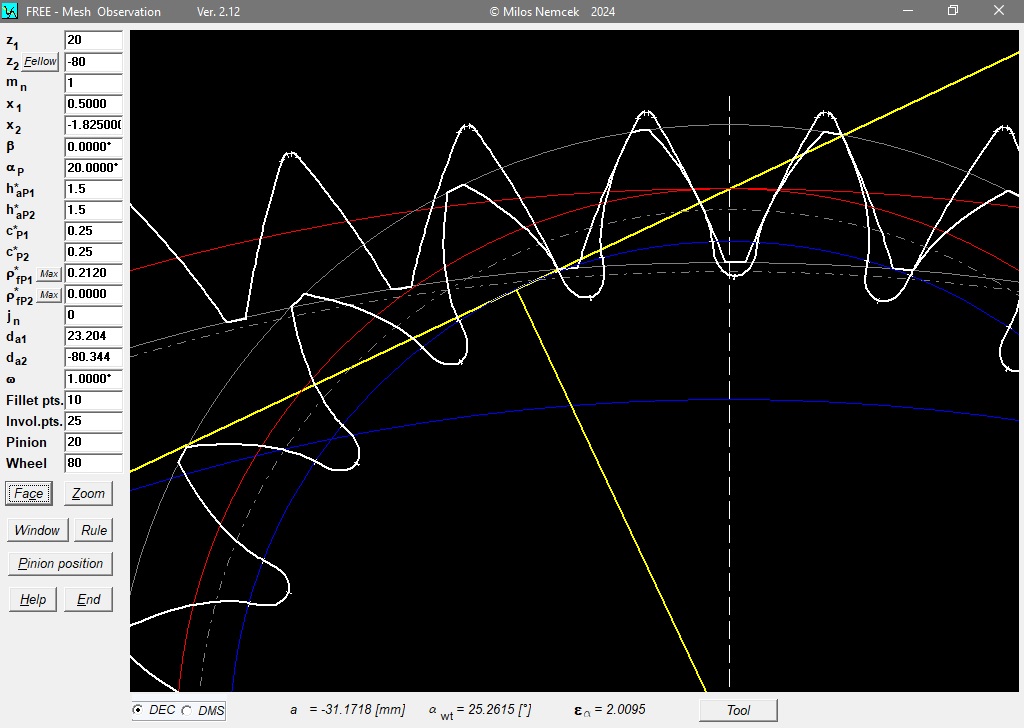Click the ρ*fP1 field showing 0.2120
Viewport: 1024px width, 728px height.
pos(93,273)
